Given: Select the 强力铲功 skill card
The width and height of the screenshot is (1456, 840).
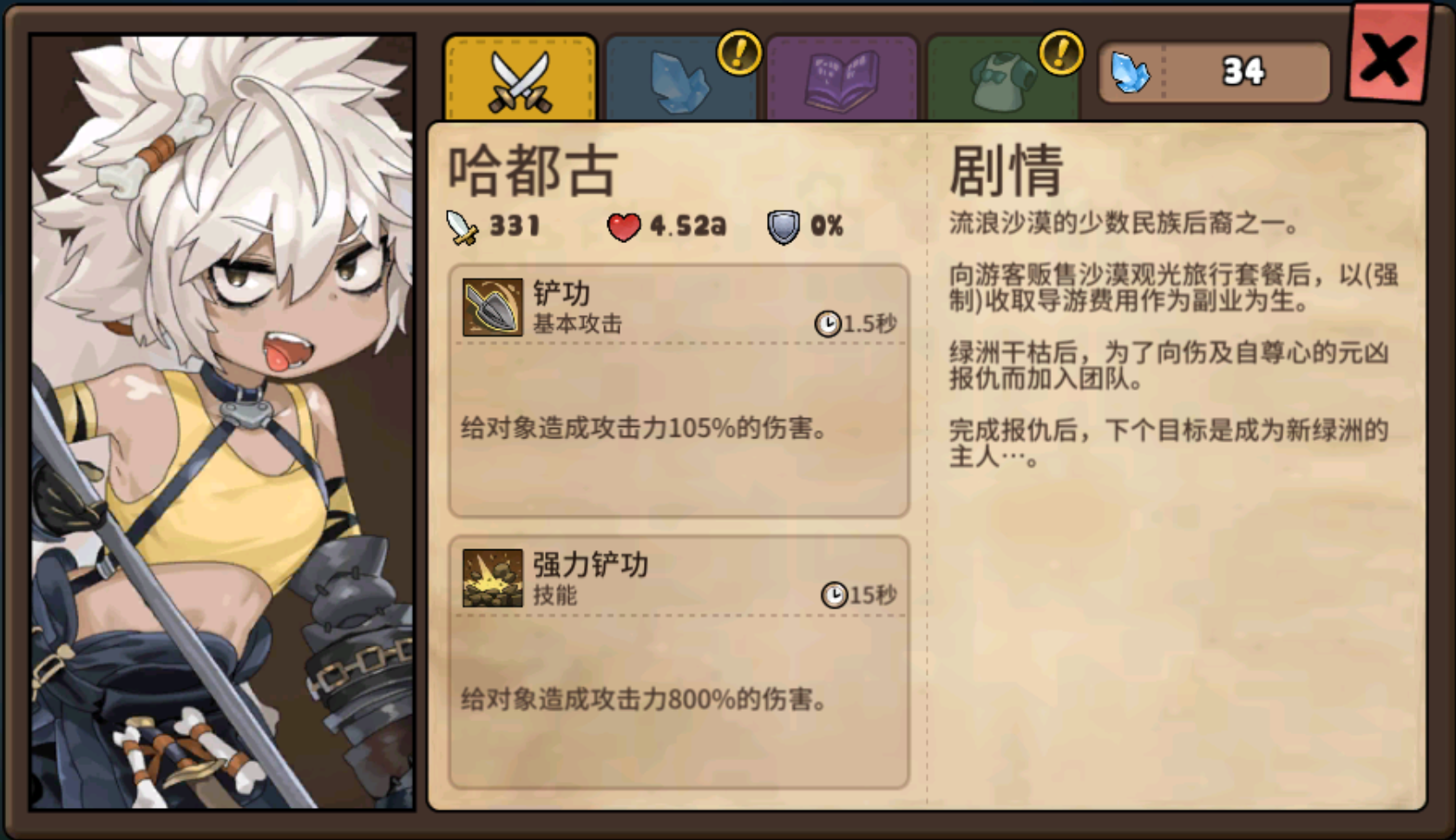Looking at the screenshot, I should click(679, 662).
